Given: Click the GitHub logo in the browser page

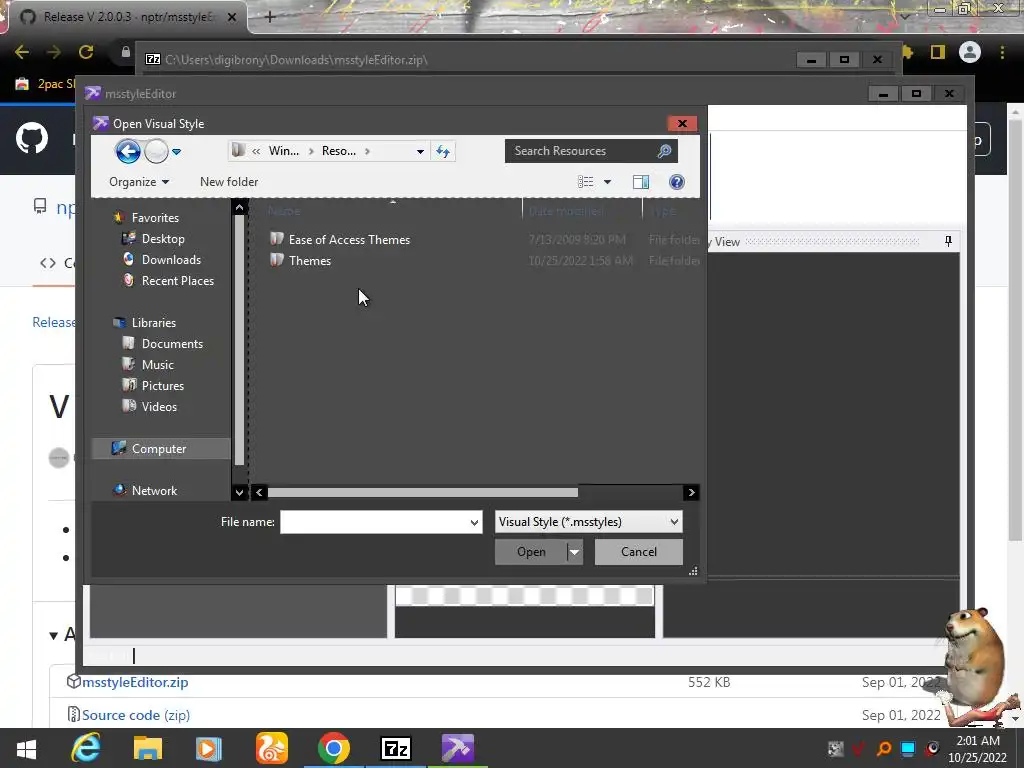Looking at the screenshot, I should pyautogui.click(x=32, y=138).
